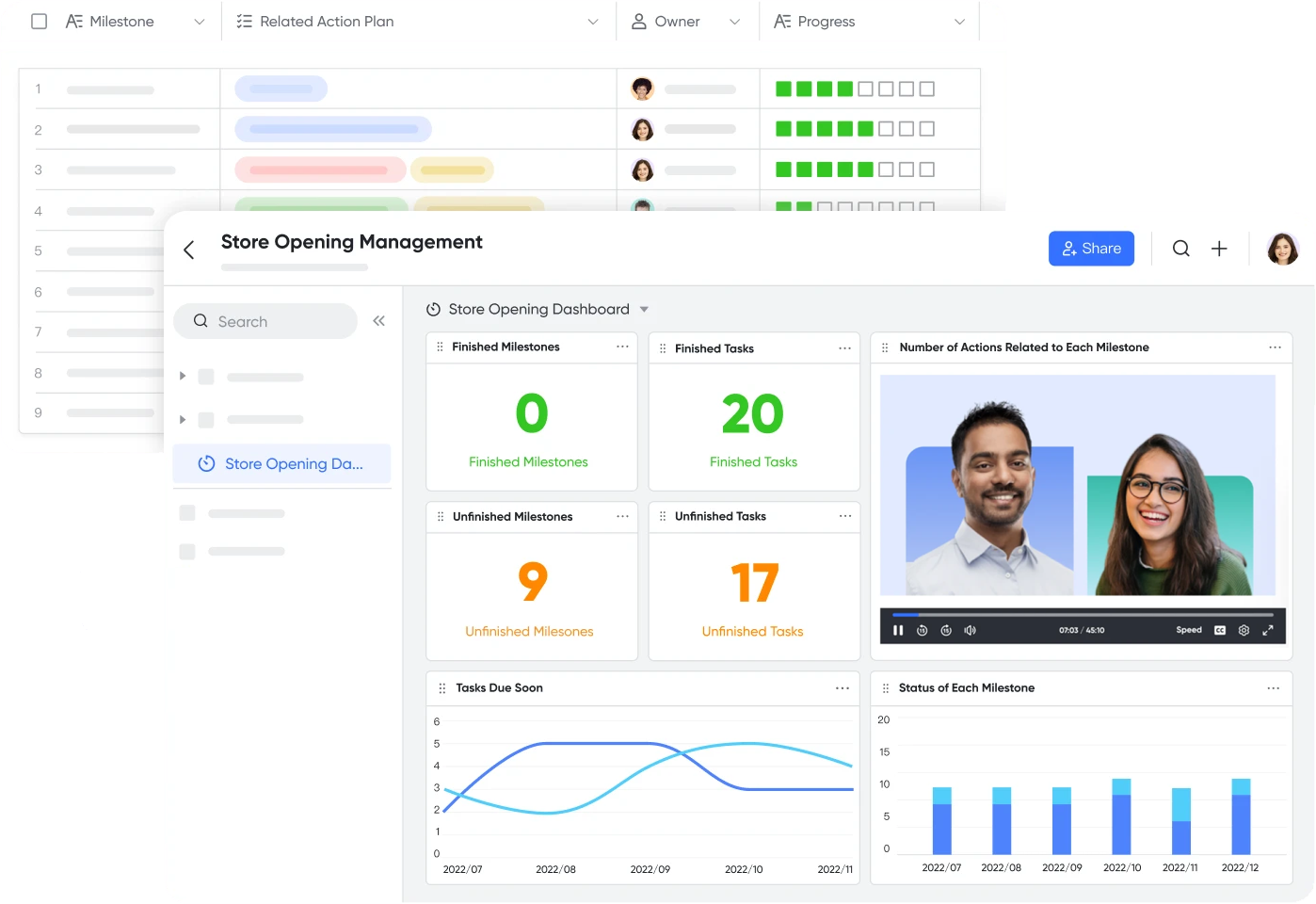The height and width of the screenshot is (904, 1316).
Task: Click the owner avatar in table row 1
Action: 643,89
